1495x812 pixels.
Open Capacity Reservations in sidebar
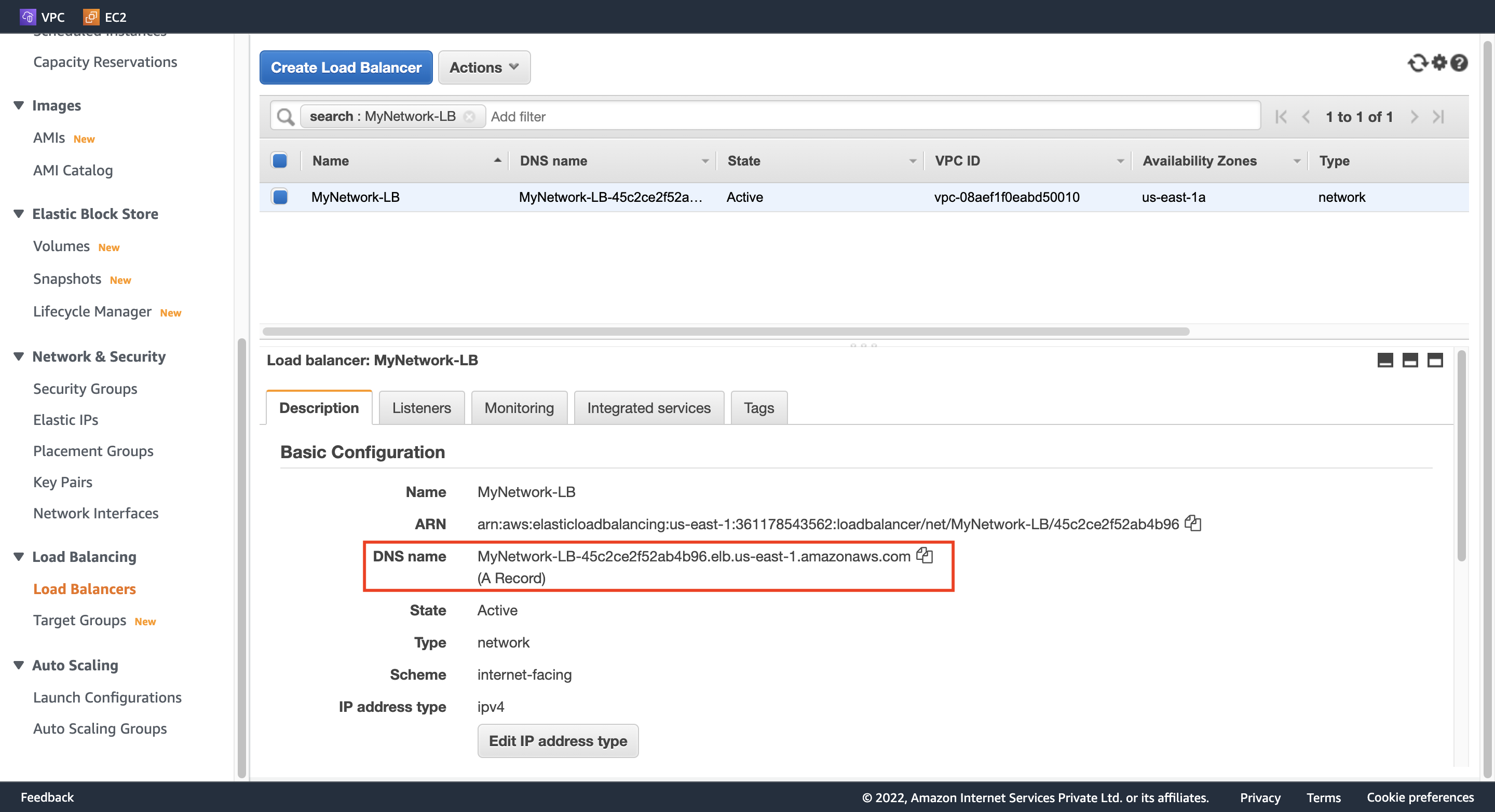[x=105, y=62]
